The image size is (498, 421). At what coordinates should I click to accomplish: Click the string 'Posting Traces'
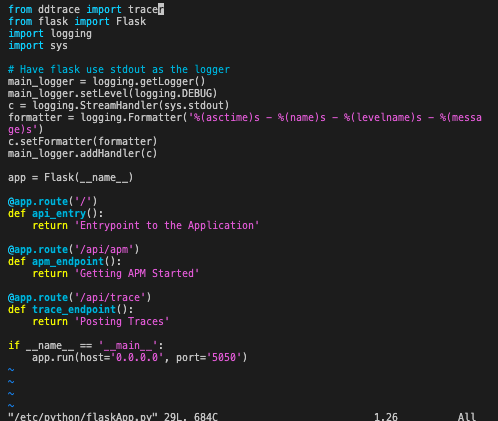[122, 321]
